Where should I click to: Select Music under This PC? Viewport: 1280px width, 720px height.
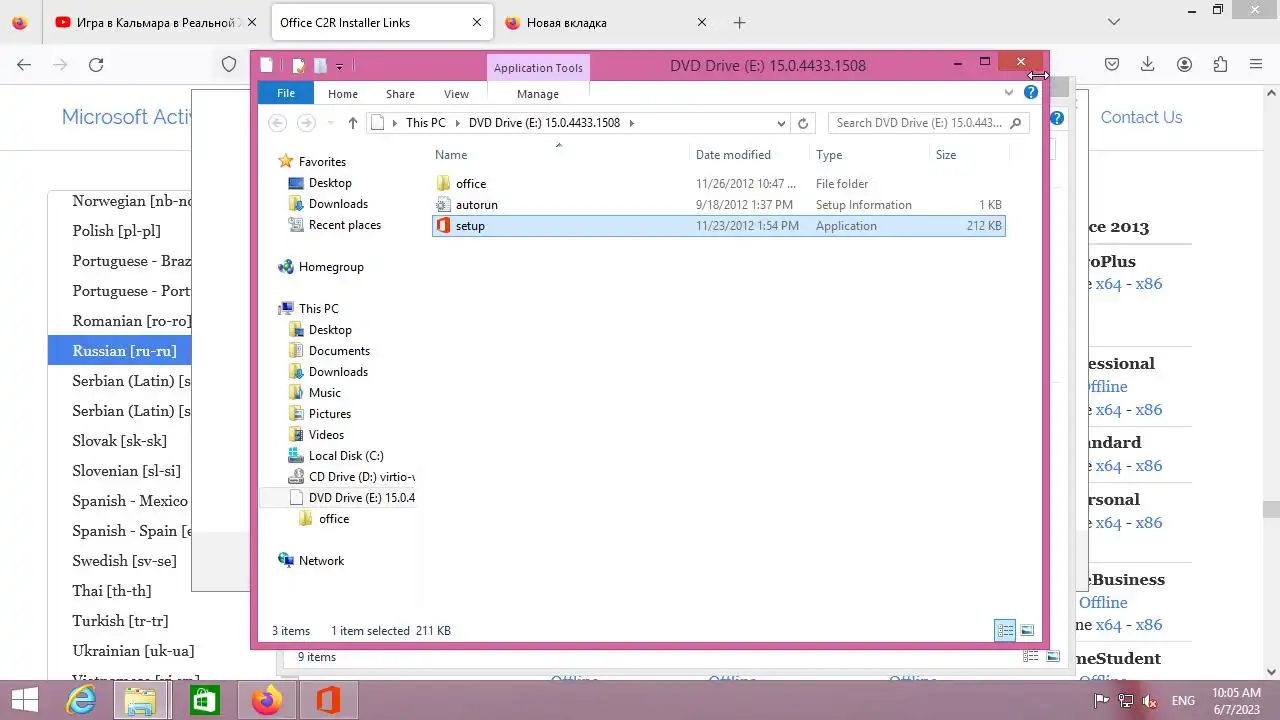tap(324, 393)
